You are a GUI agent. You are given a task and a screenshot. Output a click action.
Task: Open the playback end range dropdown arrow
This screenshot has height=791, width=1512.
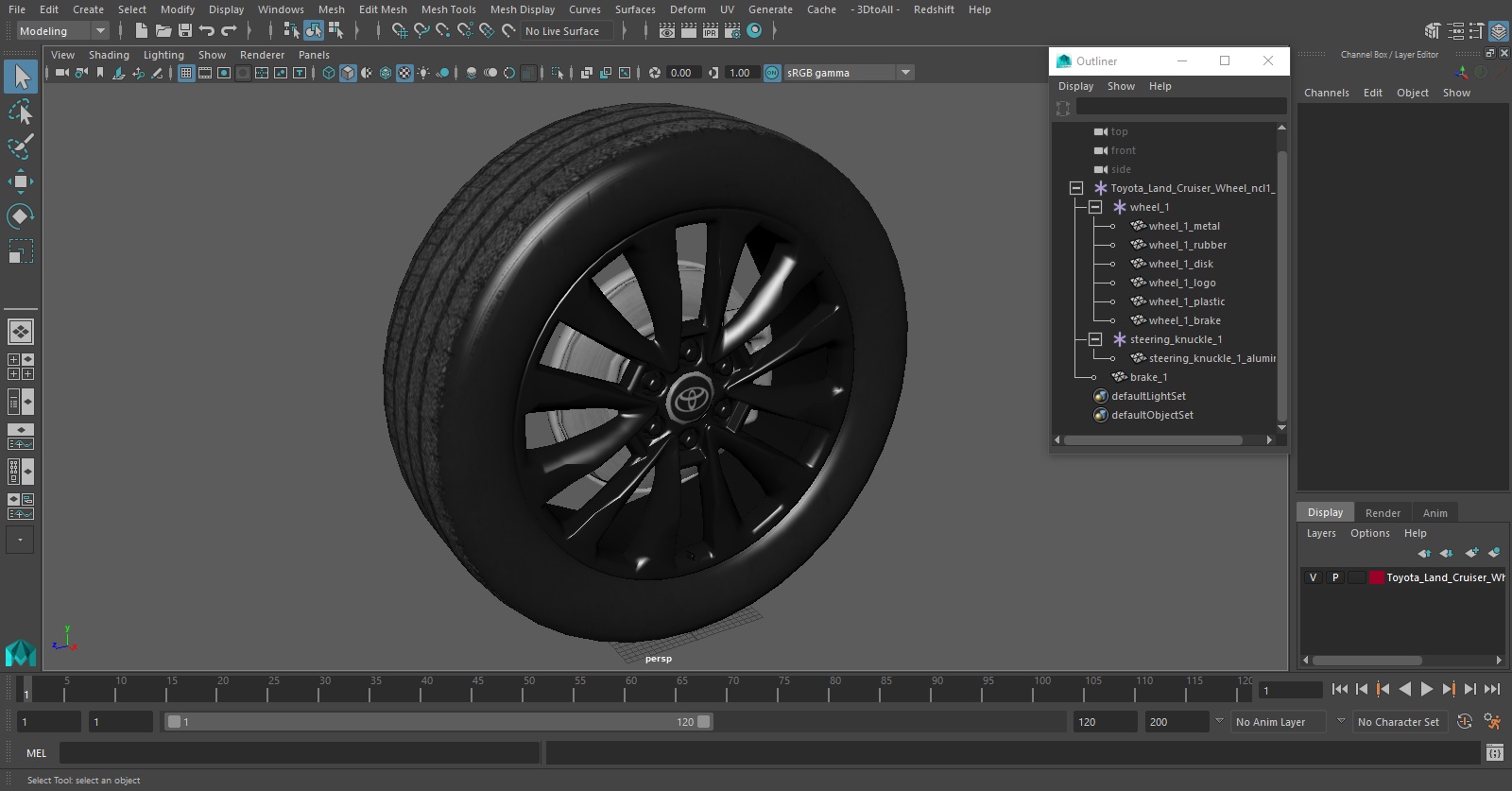(x=1219, y=721)
